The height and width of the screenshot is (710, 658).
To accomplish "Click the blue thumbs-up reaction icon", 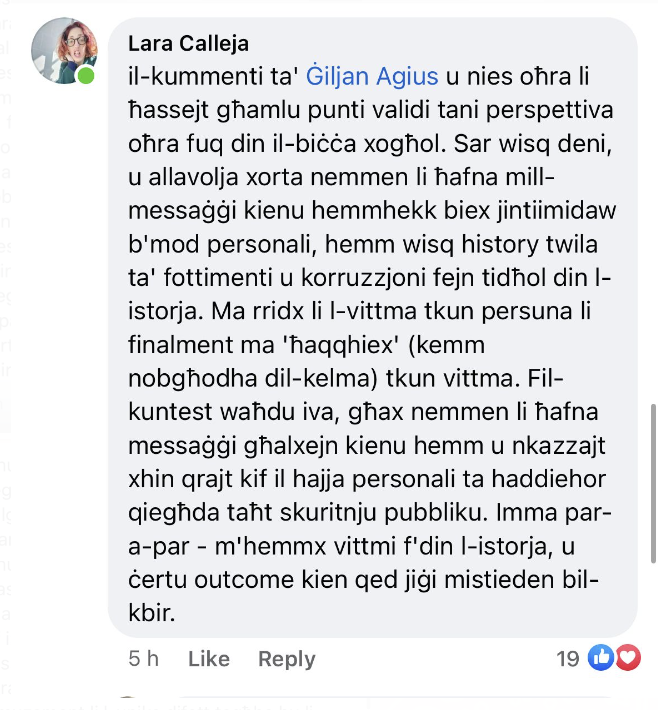I will coord(600,657).
